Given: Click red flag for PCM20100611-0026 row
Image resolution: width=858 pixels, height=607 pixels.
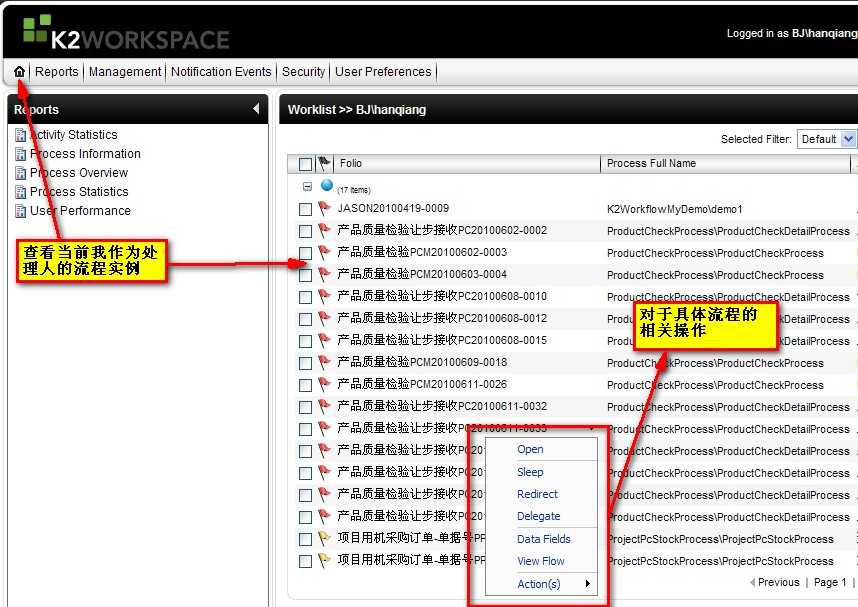Looking at the screenshot, I should [324, 384].
